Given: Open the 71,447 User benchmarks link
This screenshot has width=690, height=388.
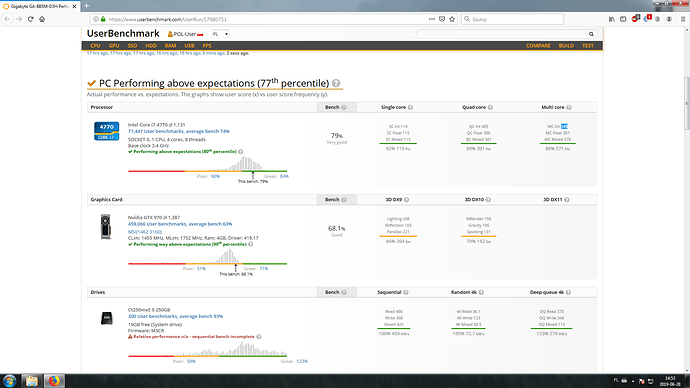Looking at the screenshot, I should point(179,131).
